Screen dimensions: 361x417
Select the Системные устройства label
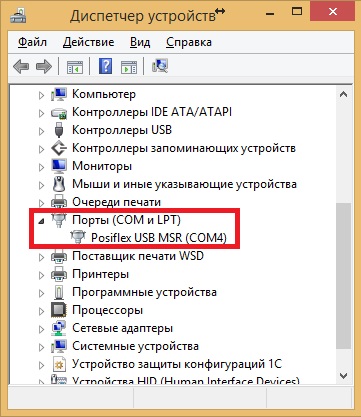135,346
